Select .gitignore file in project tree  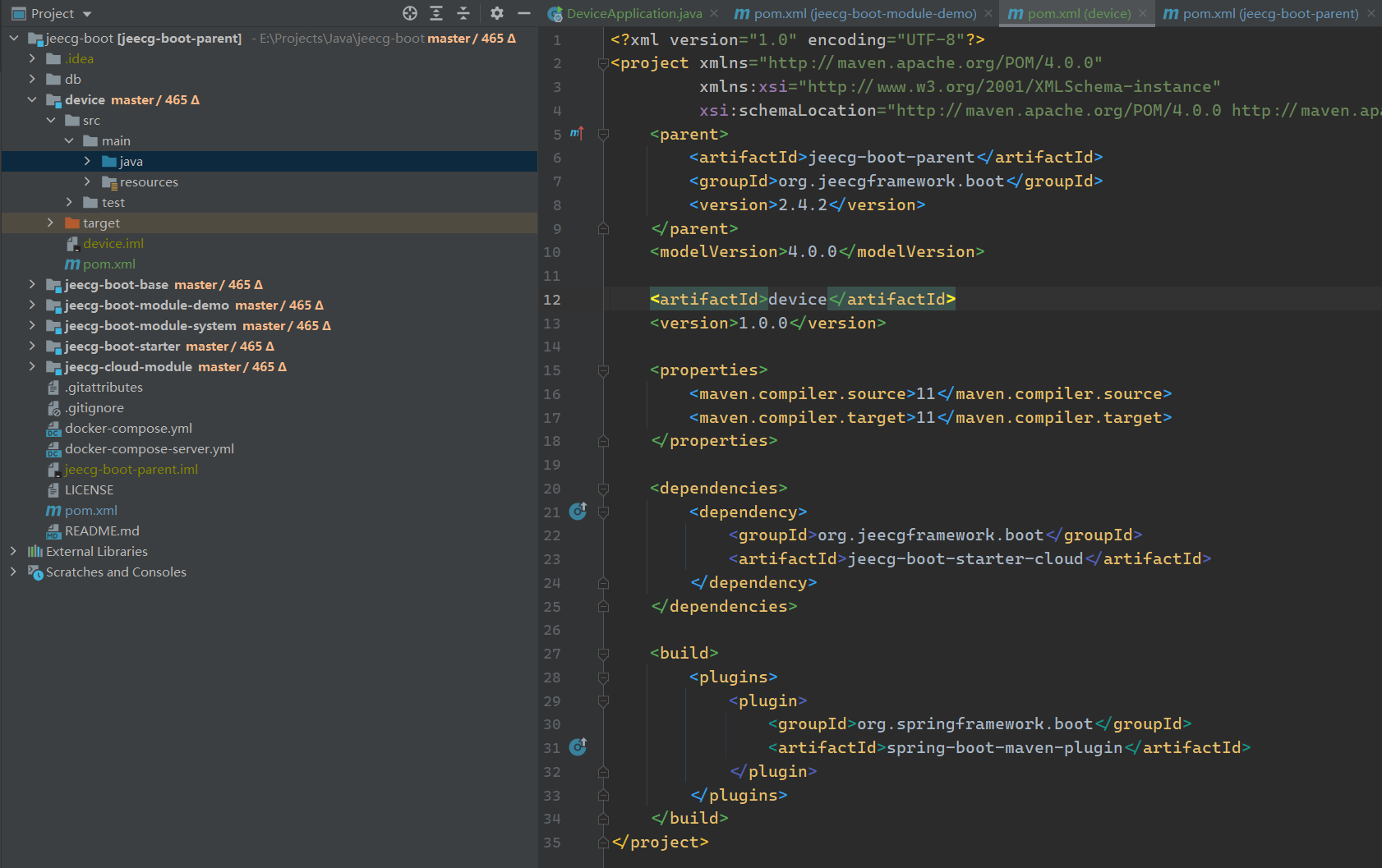(94, 407)
